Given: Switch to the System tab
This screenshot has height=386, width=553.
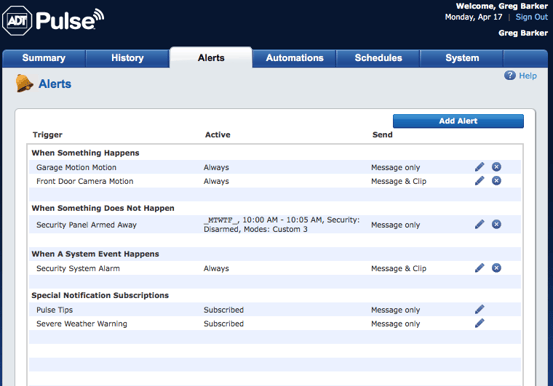Looking at the screenshot, I should pos(462,58).
